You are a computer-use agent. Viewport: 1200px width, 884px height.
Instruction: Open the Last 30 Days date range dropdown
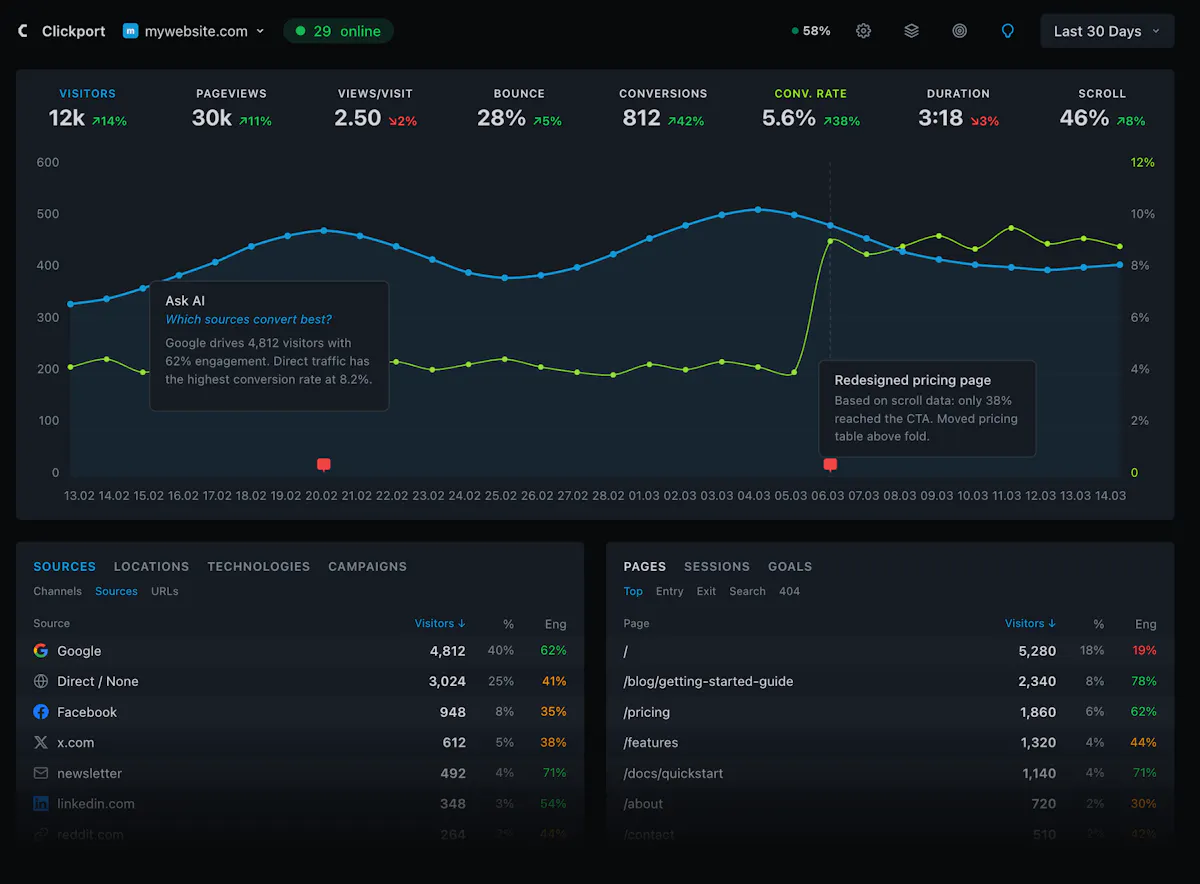coord(1107,31)
